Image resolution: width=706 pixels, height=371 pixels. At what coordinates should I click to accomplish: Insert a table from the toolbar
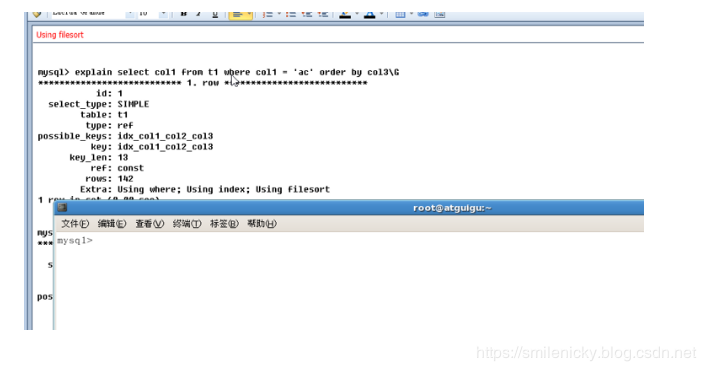[x=400, y=14]
